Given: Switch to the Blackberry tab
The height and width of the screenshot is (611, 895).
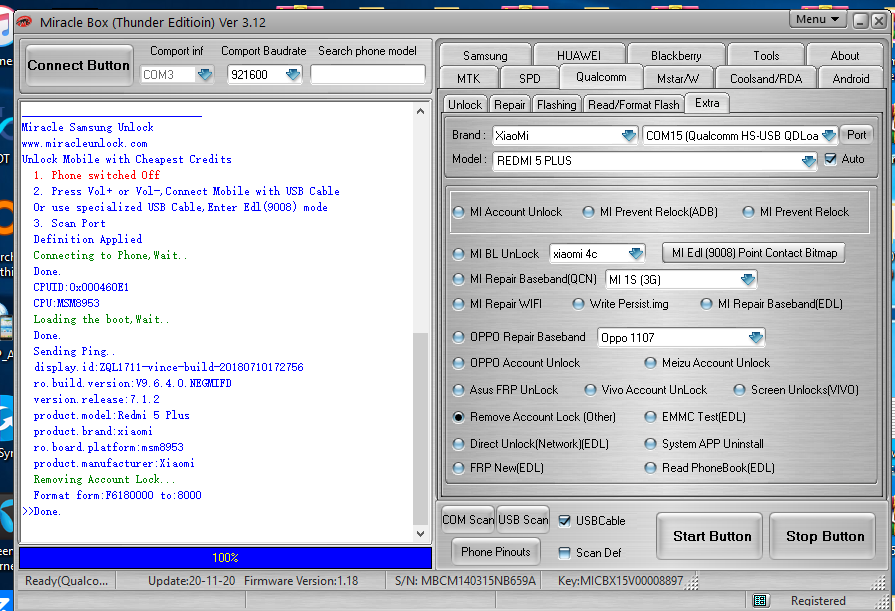Looking at the screenshot, I should [676, 55].
